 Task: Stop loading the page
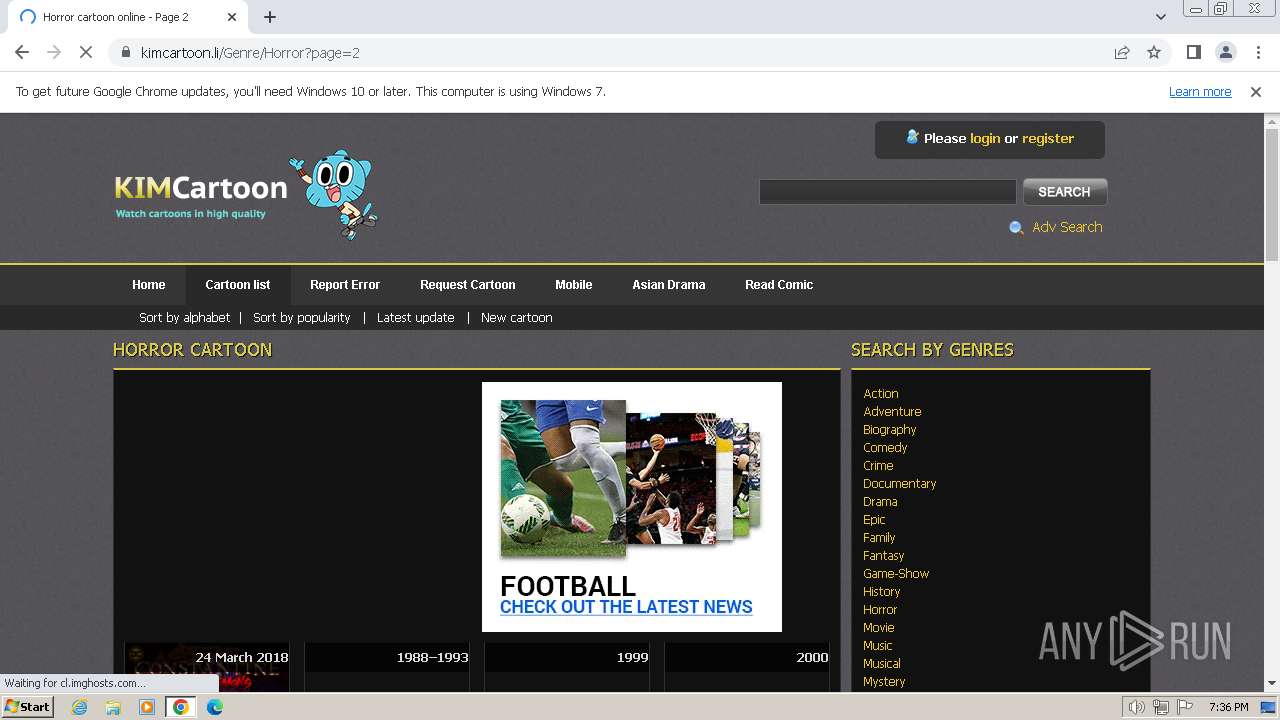pos(86,52)
